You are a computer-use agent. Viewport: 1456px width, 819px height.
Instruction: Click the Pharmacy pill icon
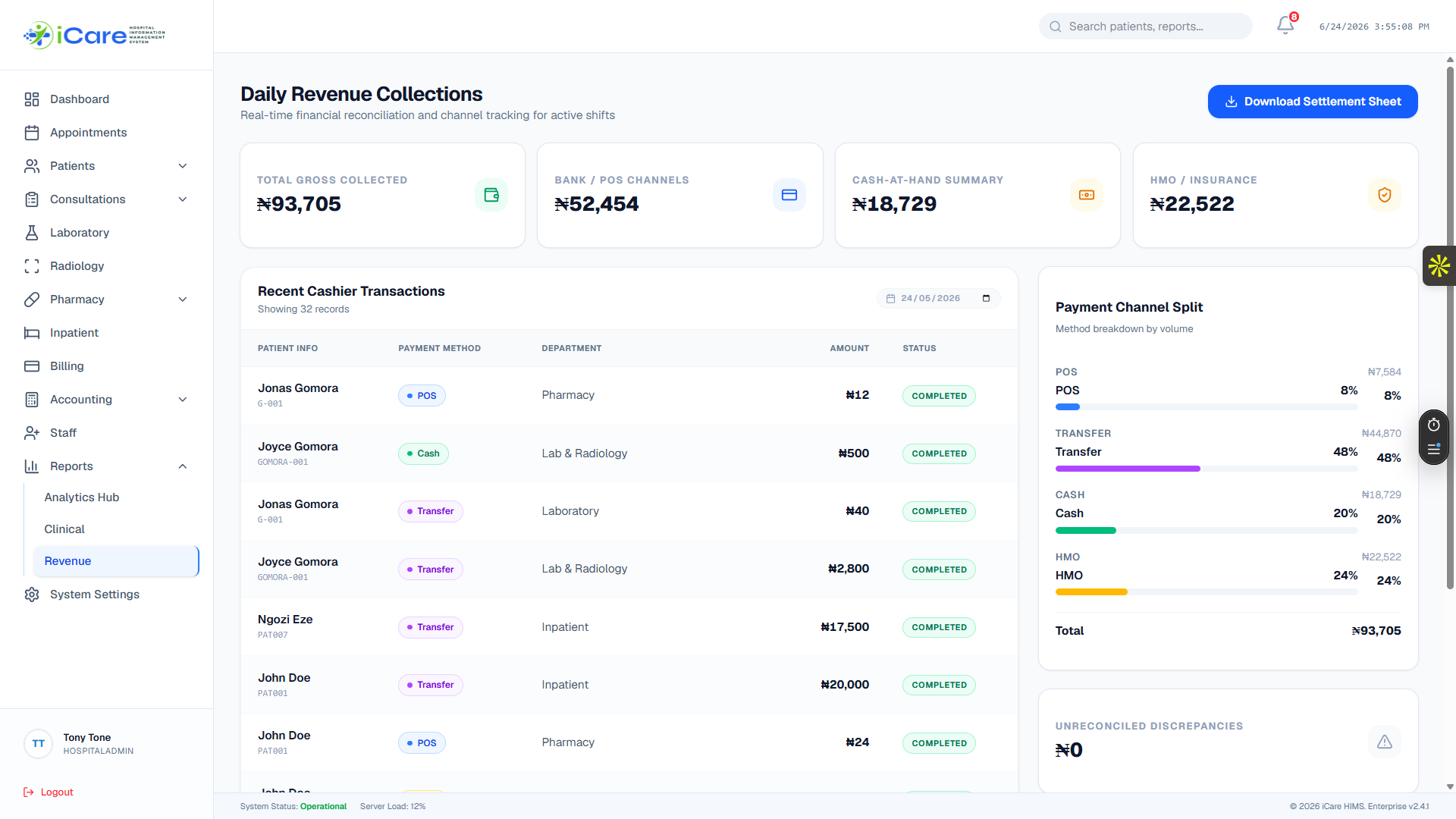[x=32, y=300]
